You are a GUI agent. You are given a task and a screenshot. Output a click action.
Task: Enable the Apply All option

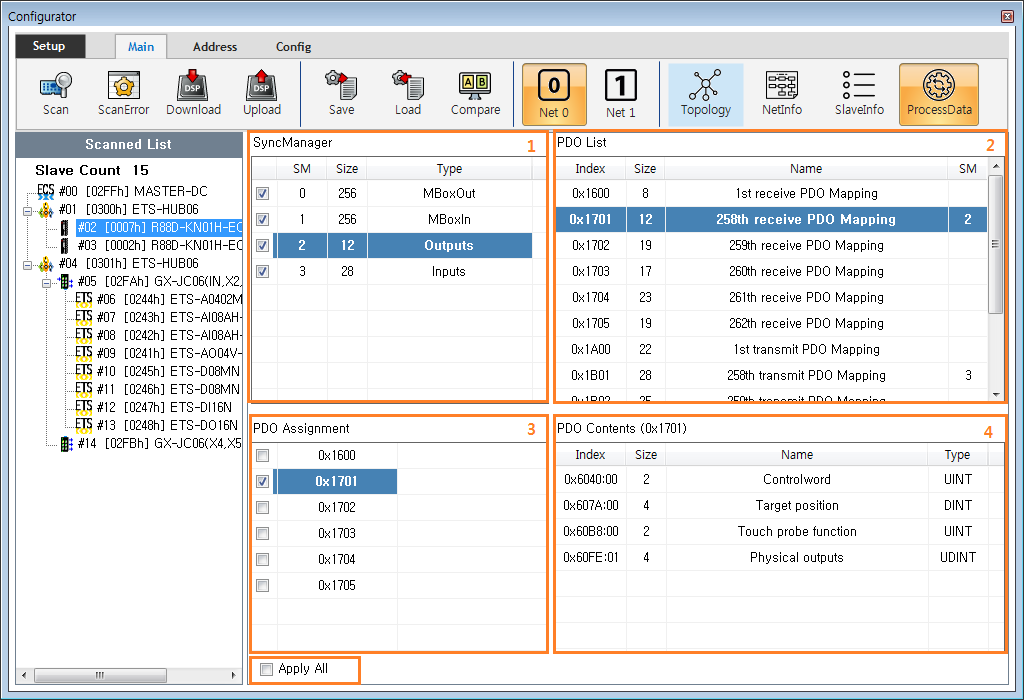coord(266,670)
